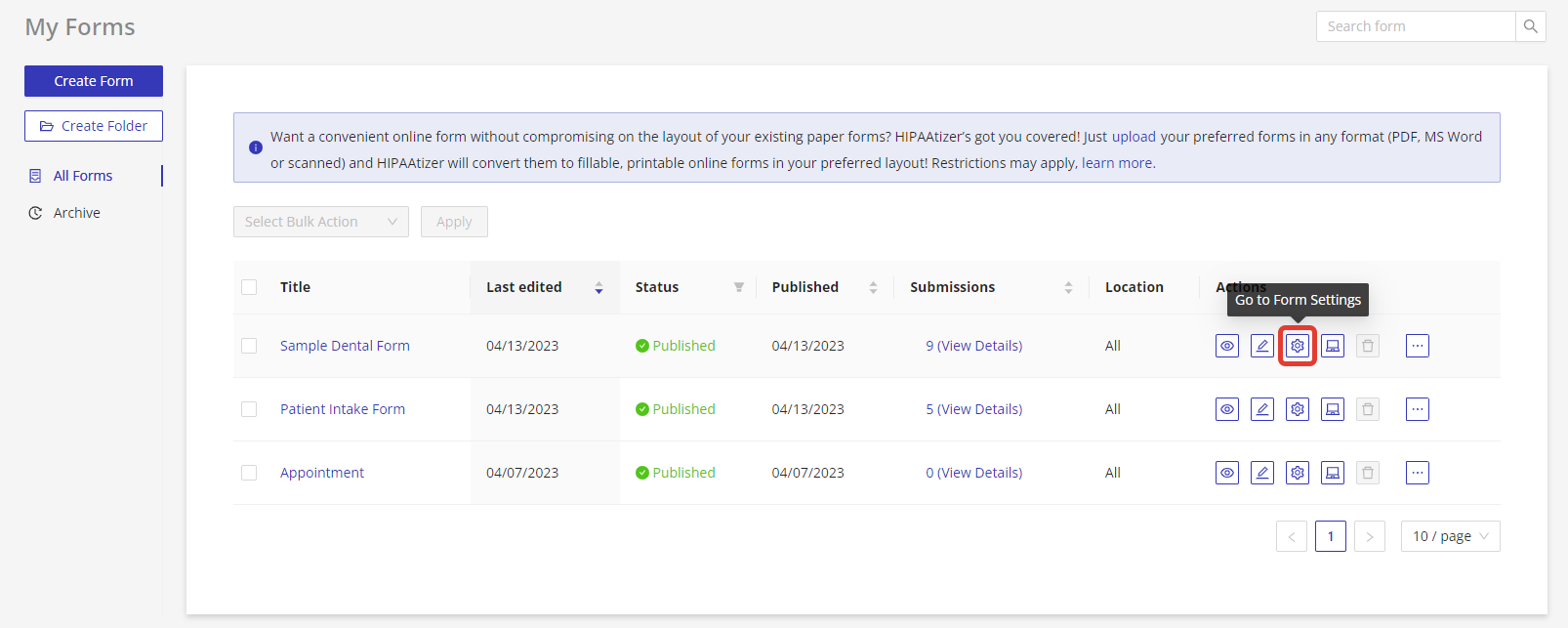Click laptop icon for Patient Intake Form
This screenshot has height=628, width=1568.
1332,409
